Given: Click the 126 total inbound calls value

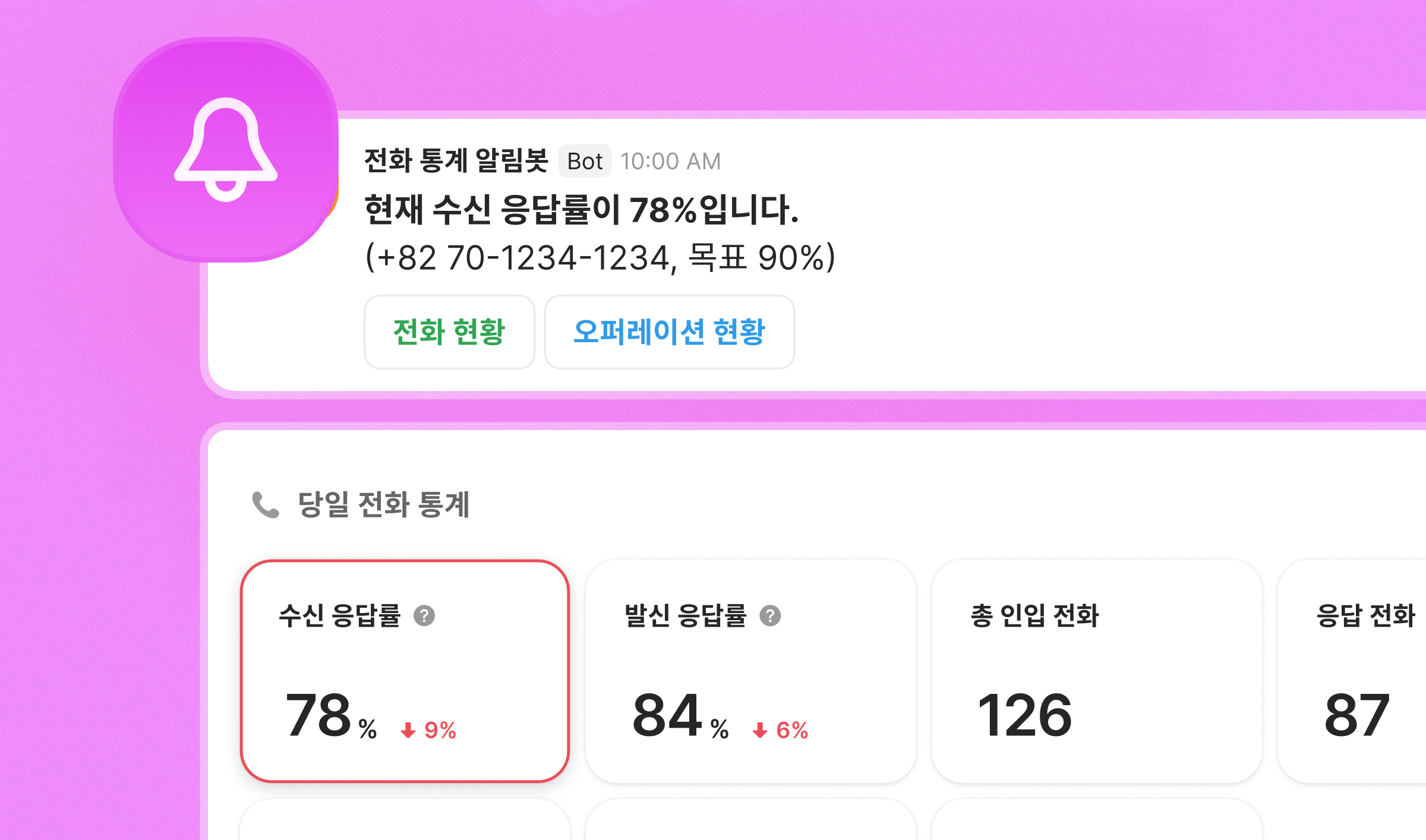Looking at the screenshot, I should [x=1024, y=715].
